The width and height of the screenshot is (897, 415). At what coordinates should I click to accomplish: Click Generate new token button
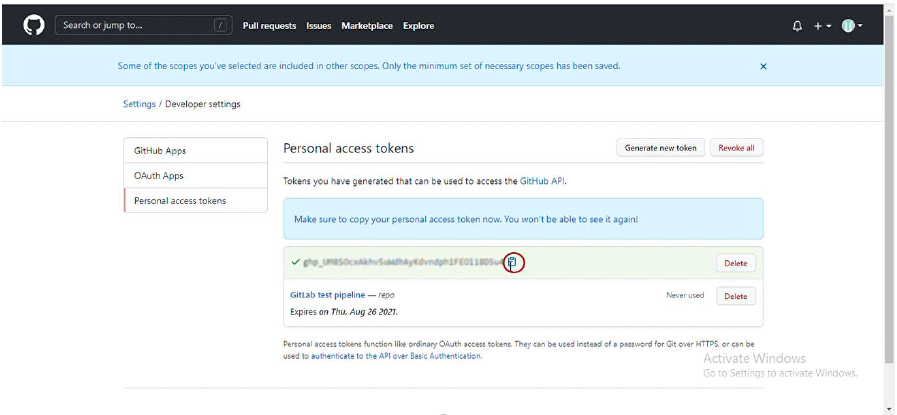pos(661,148)
